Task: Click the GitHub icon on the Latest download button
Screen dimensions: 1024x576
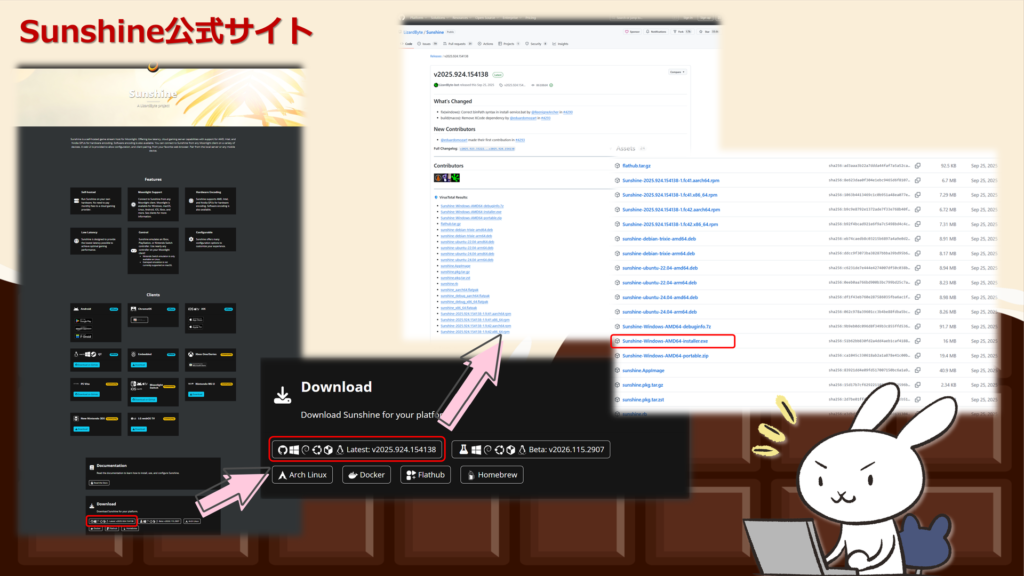Action: [283, 450]
